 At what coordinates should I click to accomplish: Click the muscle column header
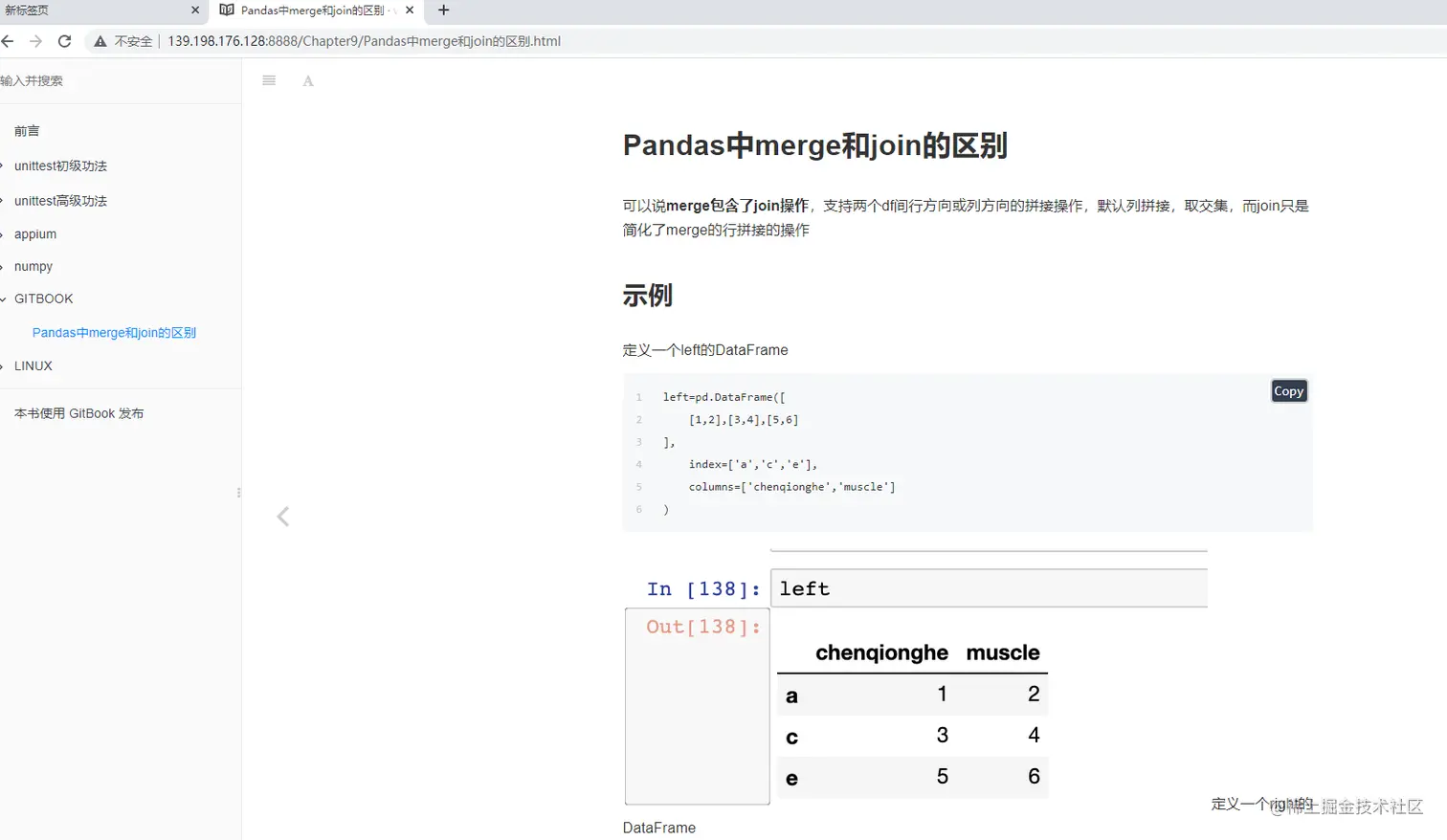coord(1003,652)
